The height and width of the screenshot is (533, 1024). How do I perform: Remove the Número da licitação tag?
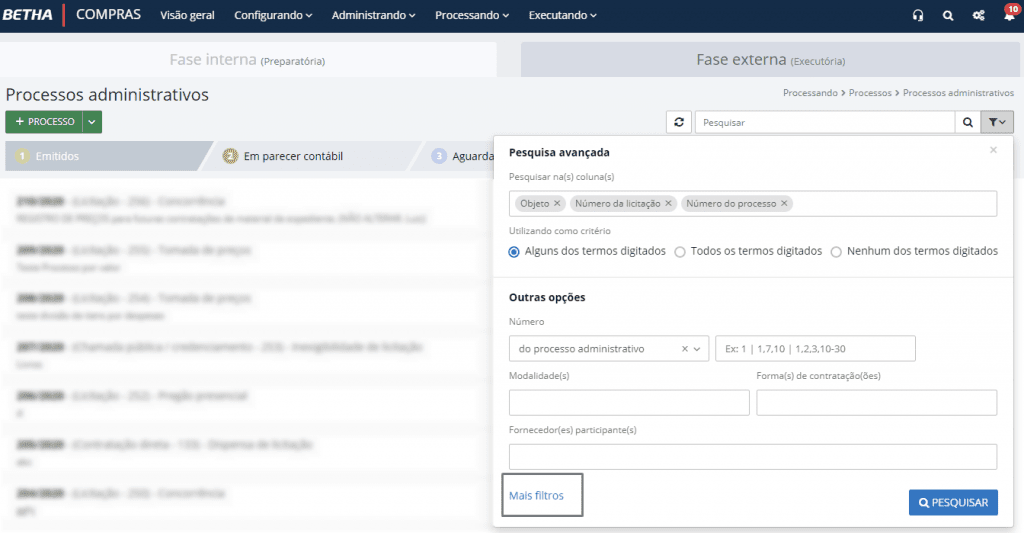[669, 204]
